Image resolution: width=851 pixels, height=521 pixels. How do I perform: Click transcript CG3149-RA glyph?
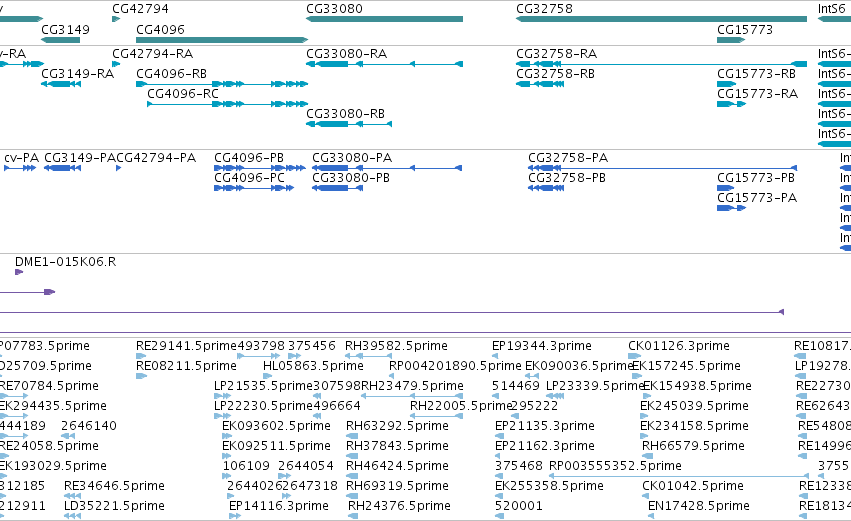coord(61,84)
